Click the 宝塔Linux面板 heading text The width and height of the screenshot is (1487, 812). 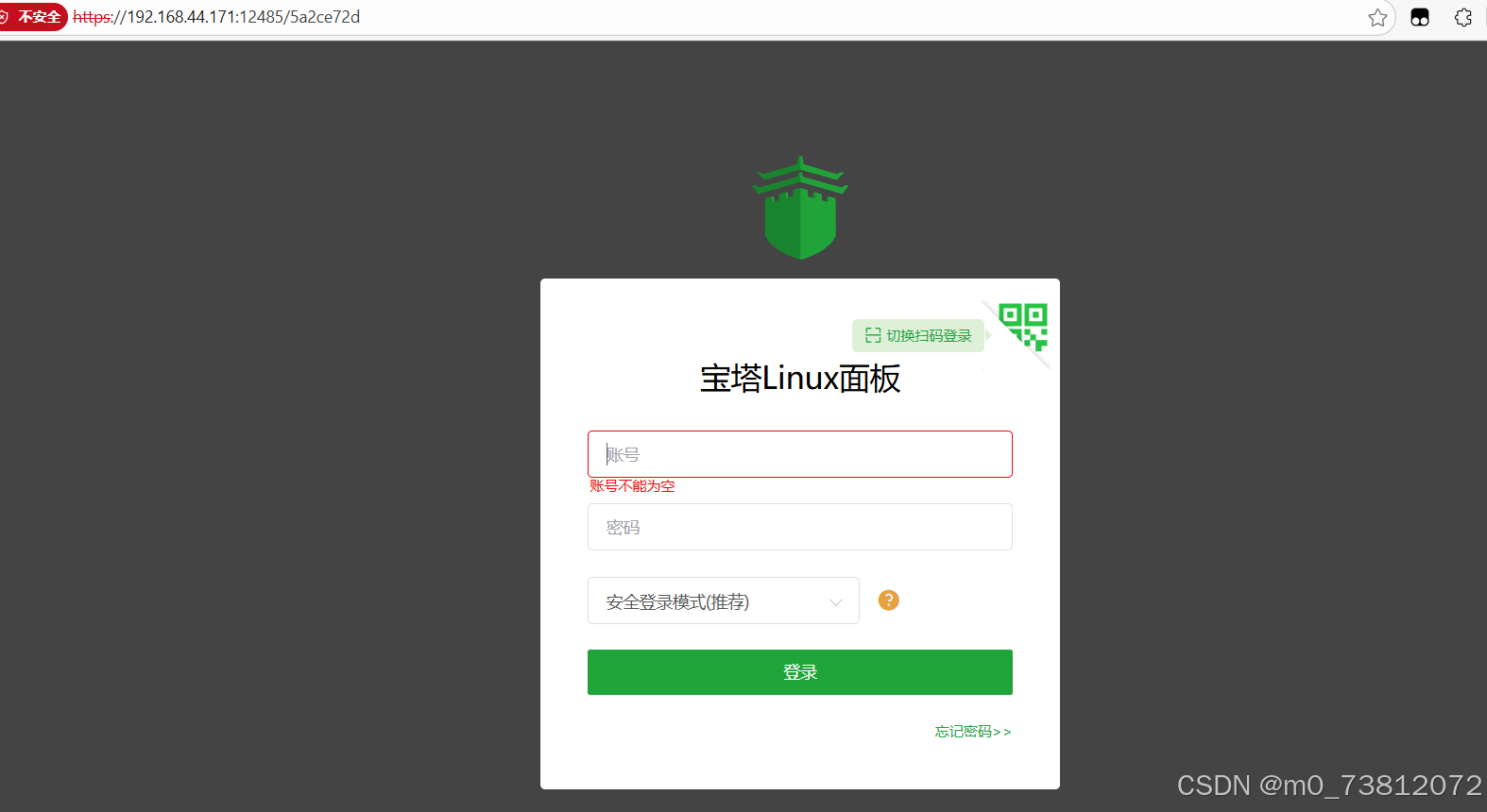(x=800, y=379)
